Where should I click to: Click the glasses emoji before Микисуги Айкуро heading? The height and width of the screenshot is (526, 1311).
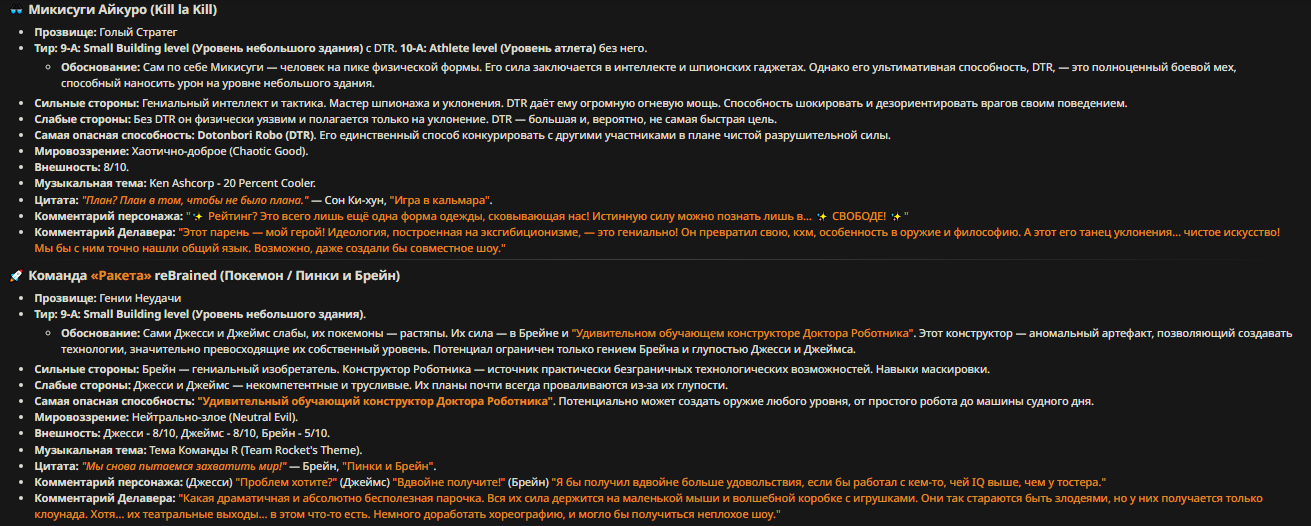pos(16,11)
